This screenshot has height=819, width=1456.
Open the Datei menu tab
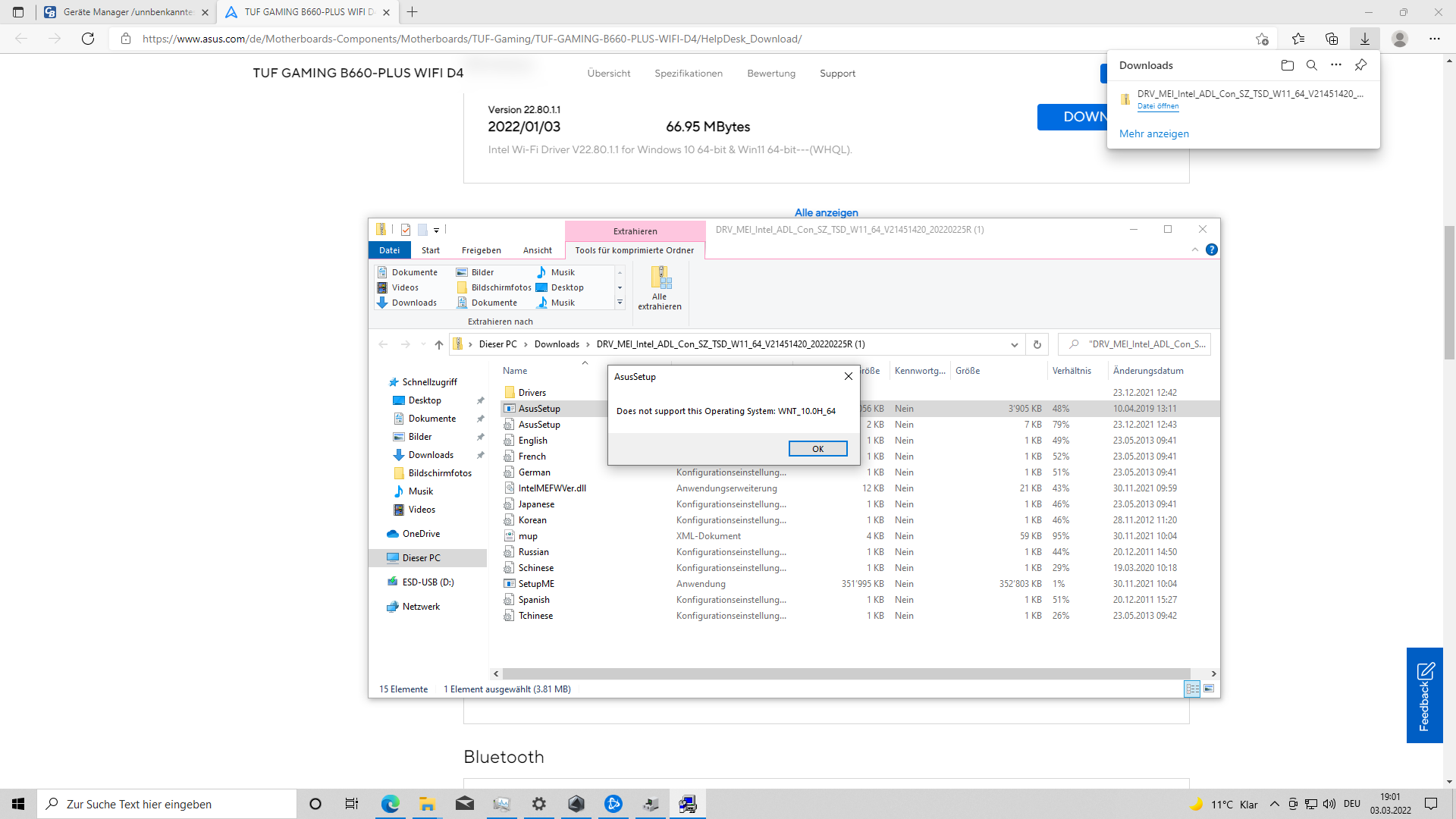[389, 250]
